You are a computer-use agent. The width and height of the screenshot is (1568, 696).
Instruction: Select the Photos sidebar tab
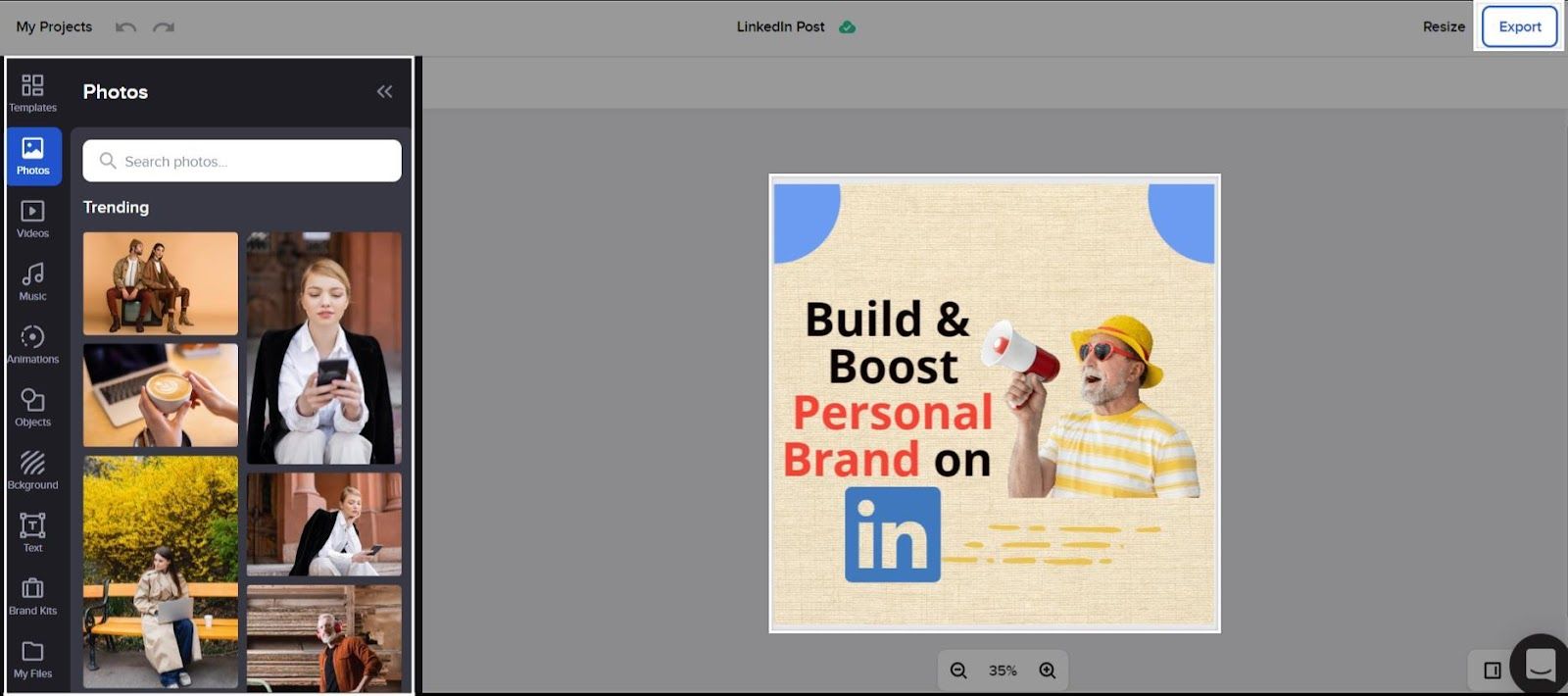point(33,156)
